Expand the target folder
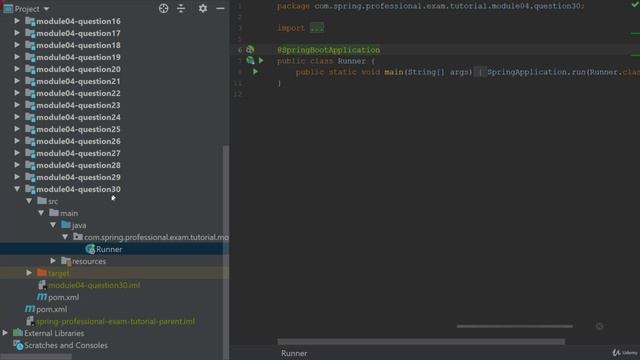The height and width of the screenshot is (360, 640). pos(29,273)
